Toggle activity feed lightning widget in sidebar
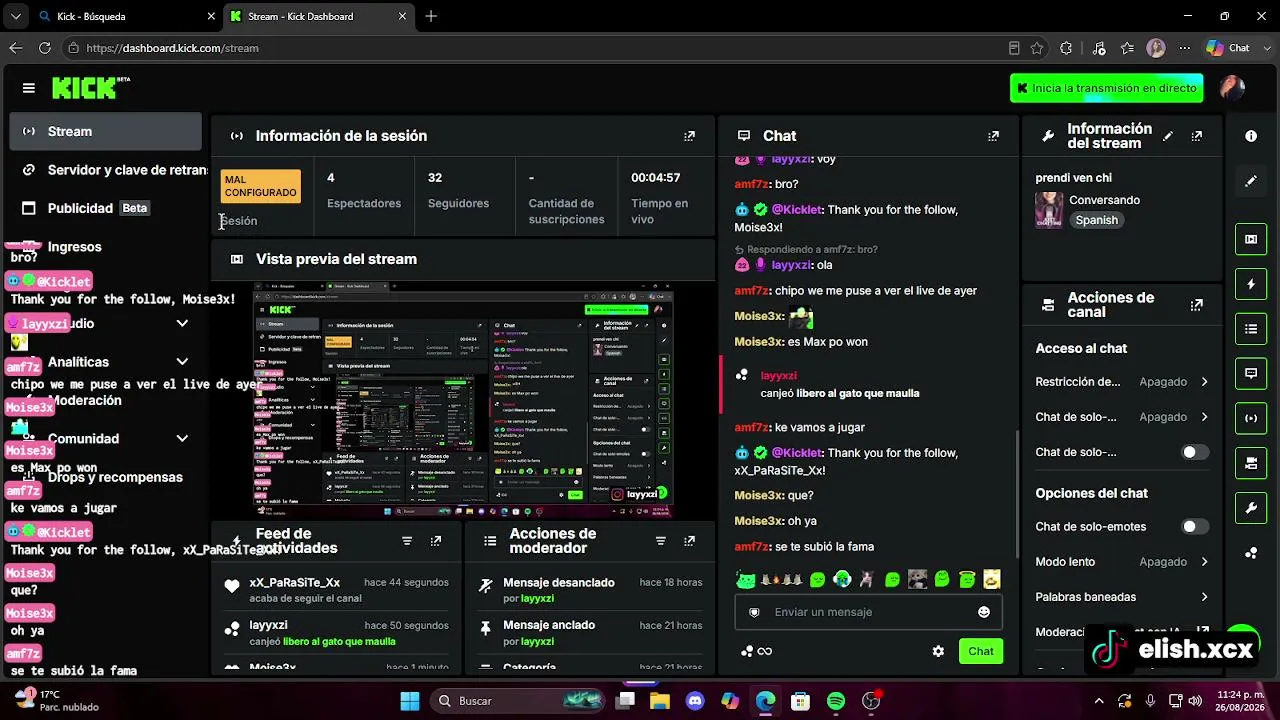This screenshot has width=1280, height=720. pyautogui.click(x=1251, y=284)
